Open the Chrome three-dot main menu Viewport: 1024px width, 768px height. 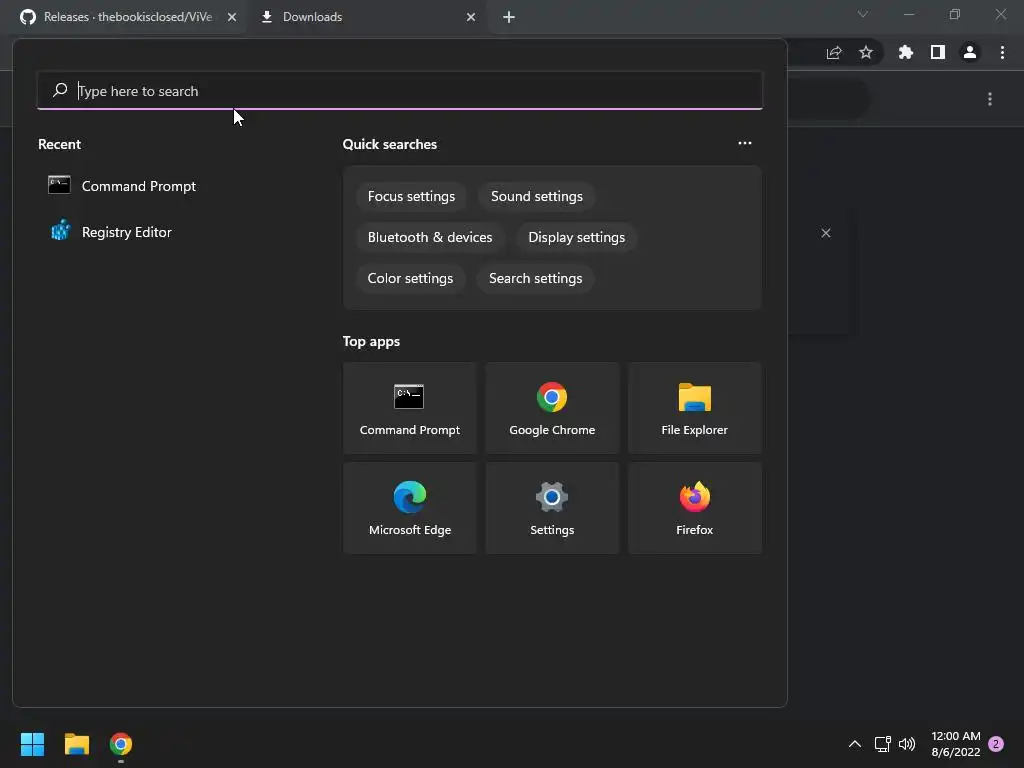click(1002, 53)
